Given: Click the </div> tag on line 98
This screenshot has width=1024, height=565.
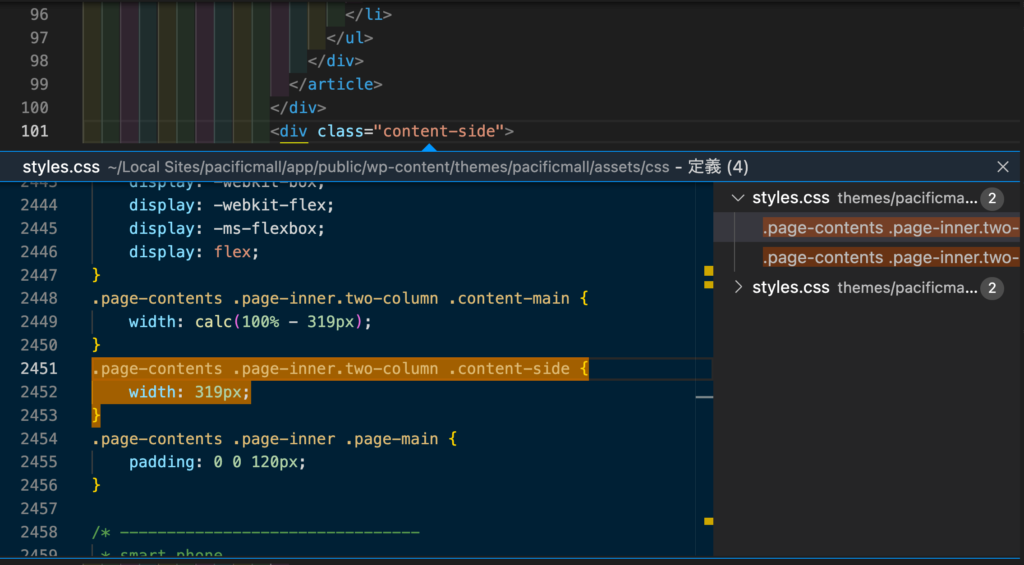Looking at the screenshot, I should click(336, 61).
